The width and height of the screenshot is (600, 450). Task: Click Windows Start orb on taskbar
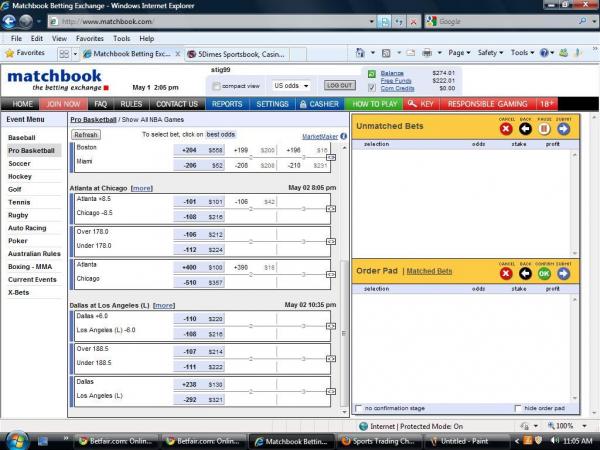coord(15,440)
